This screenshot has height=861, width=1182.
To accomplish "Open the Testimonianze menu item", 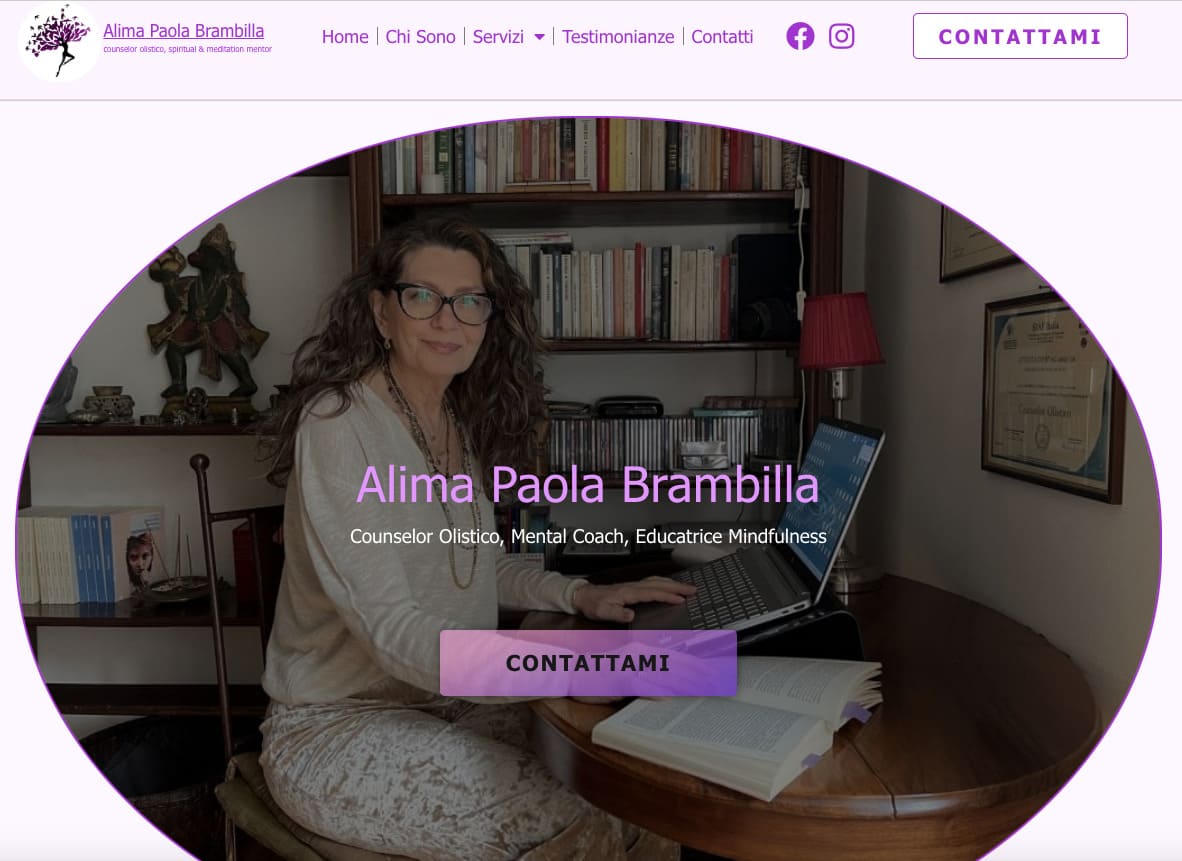I will tap(618, 37).
